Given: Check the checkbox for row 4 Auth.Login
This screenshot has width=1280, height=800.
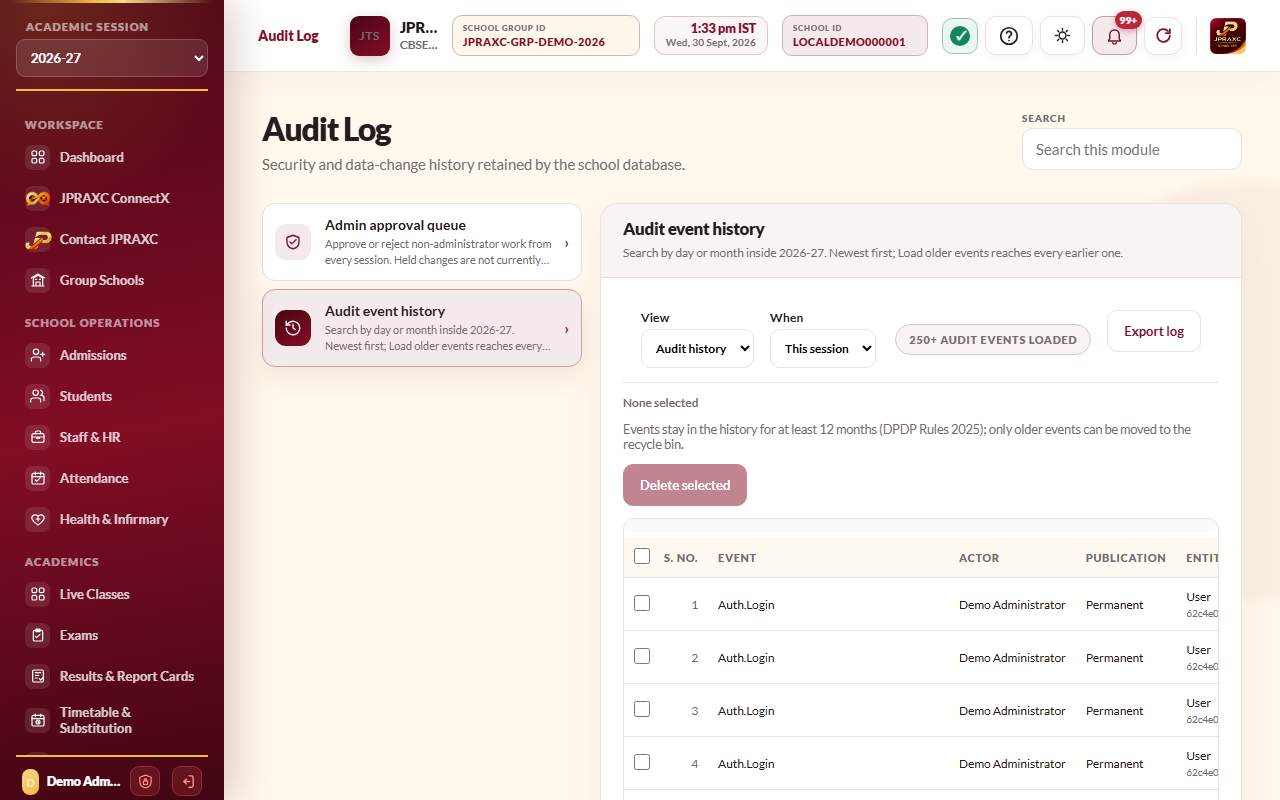Looking at the screenshot, I should [642, 762].
